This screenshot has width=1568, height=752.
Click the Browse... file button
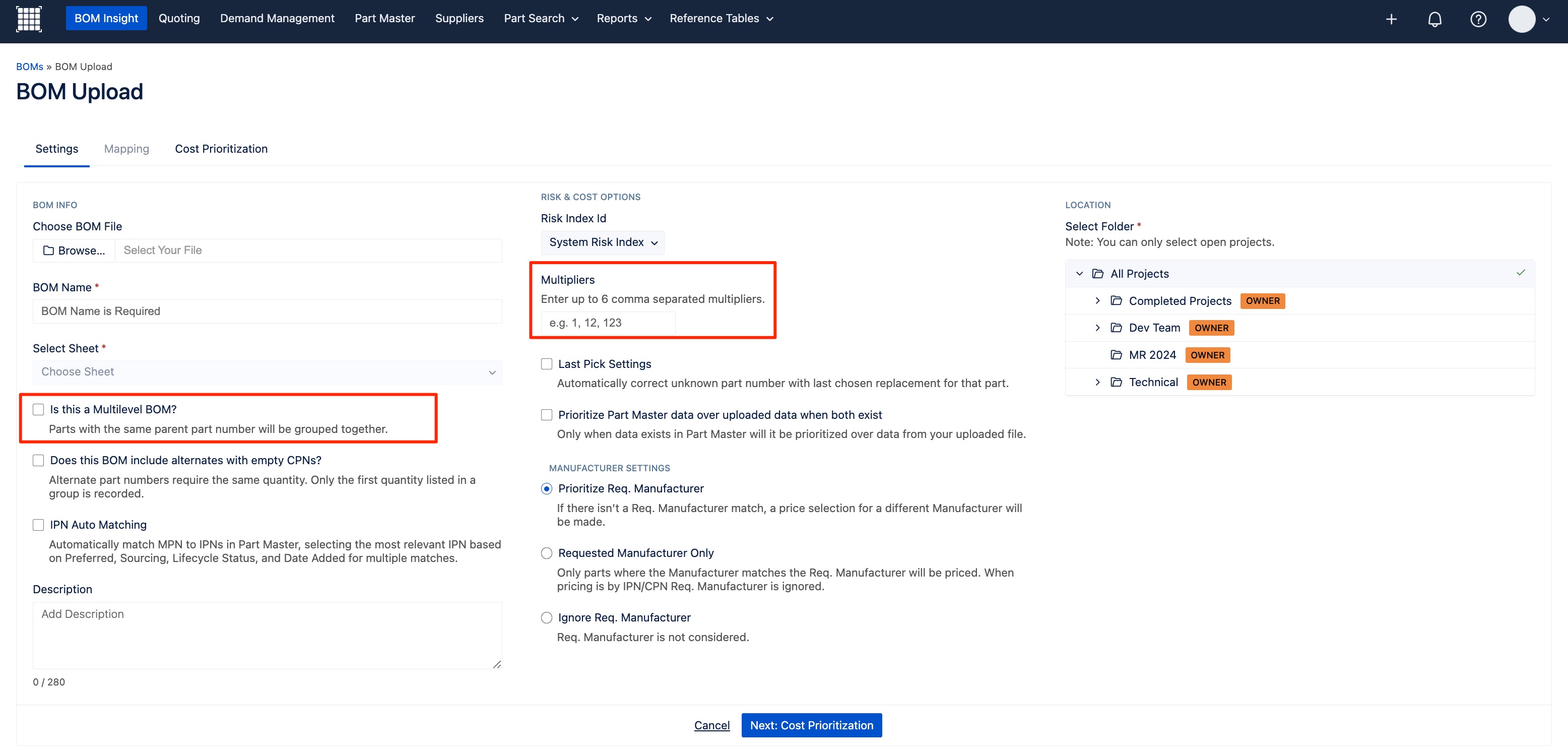pos(74,250)
